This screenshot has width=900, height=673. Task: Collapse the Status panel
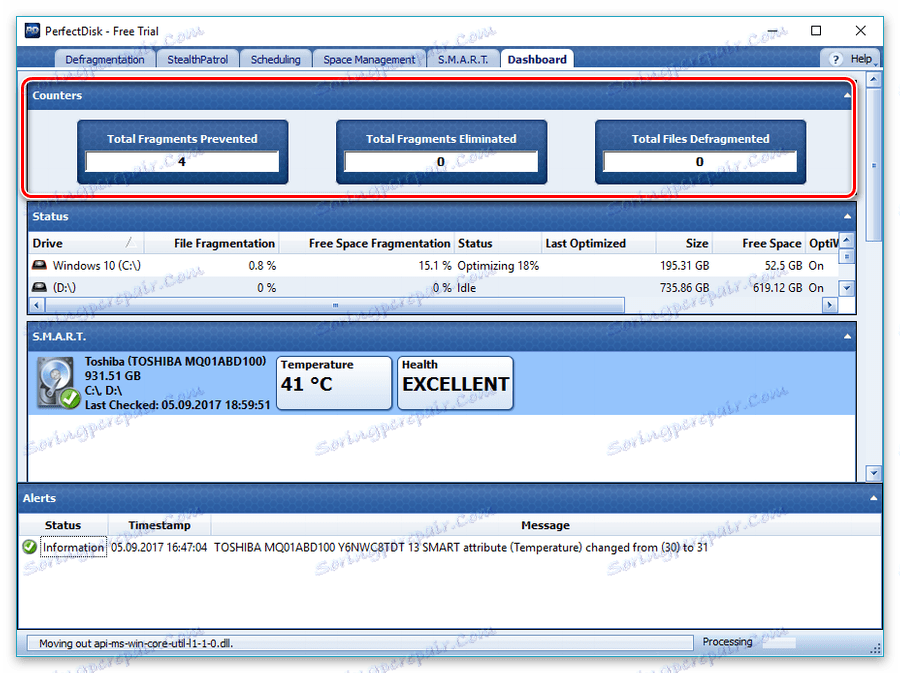point(847,217)
